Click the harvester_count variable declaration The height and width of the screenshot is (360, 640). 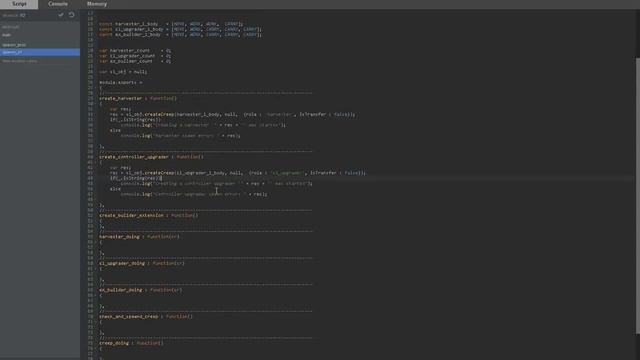(x=135, y=51)
